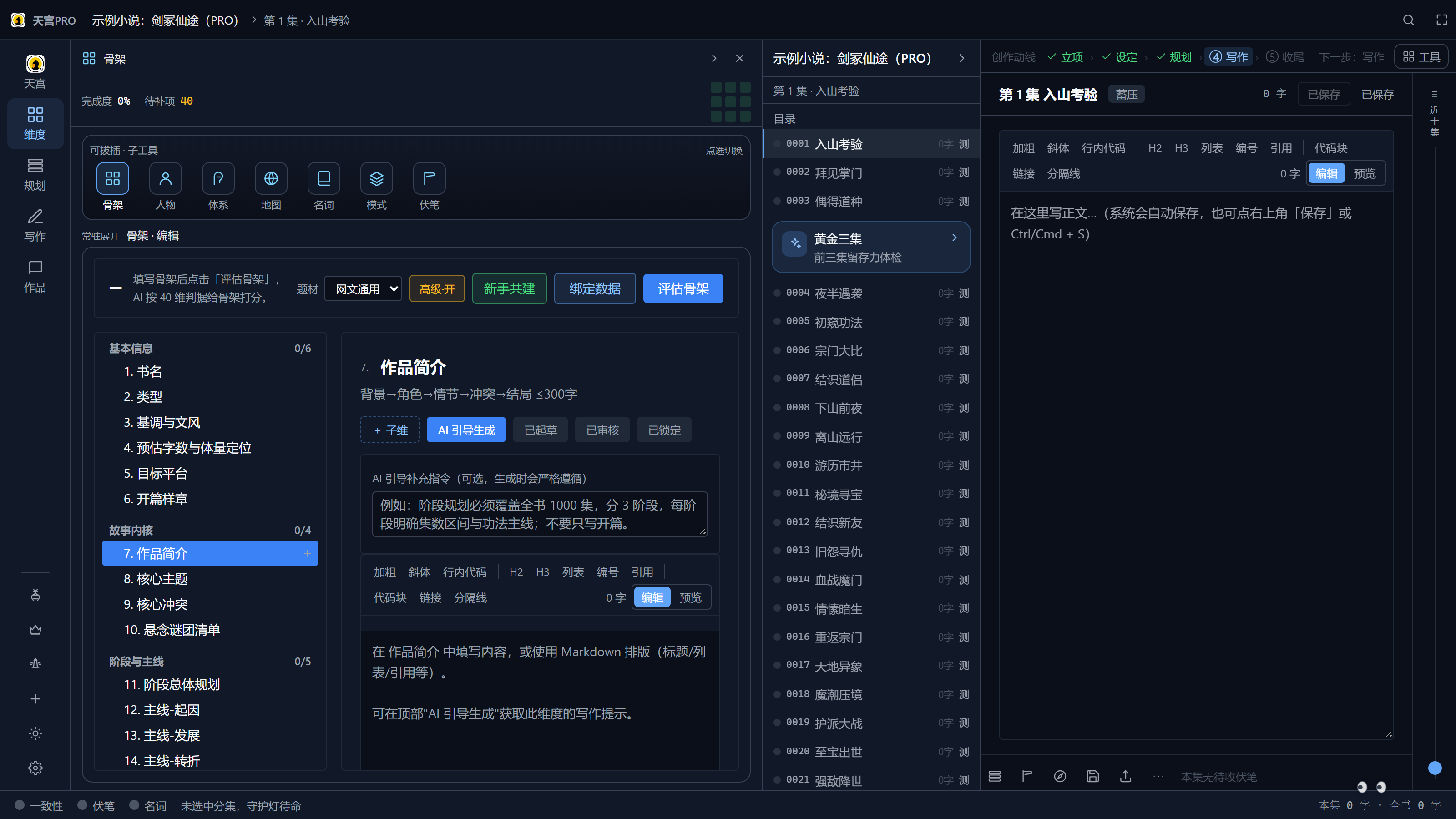
Task: Go to 收尾 workflow step
Action: click(1285, 57)
